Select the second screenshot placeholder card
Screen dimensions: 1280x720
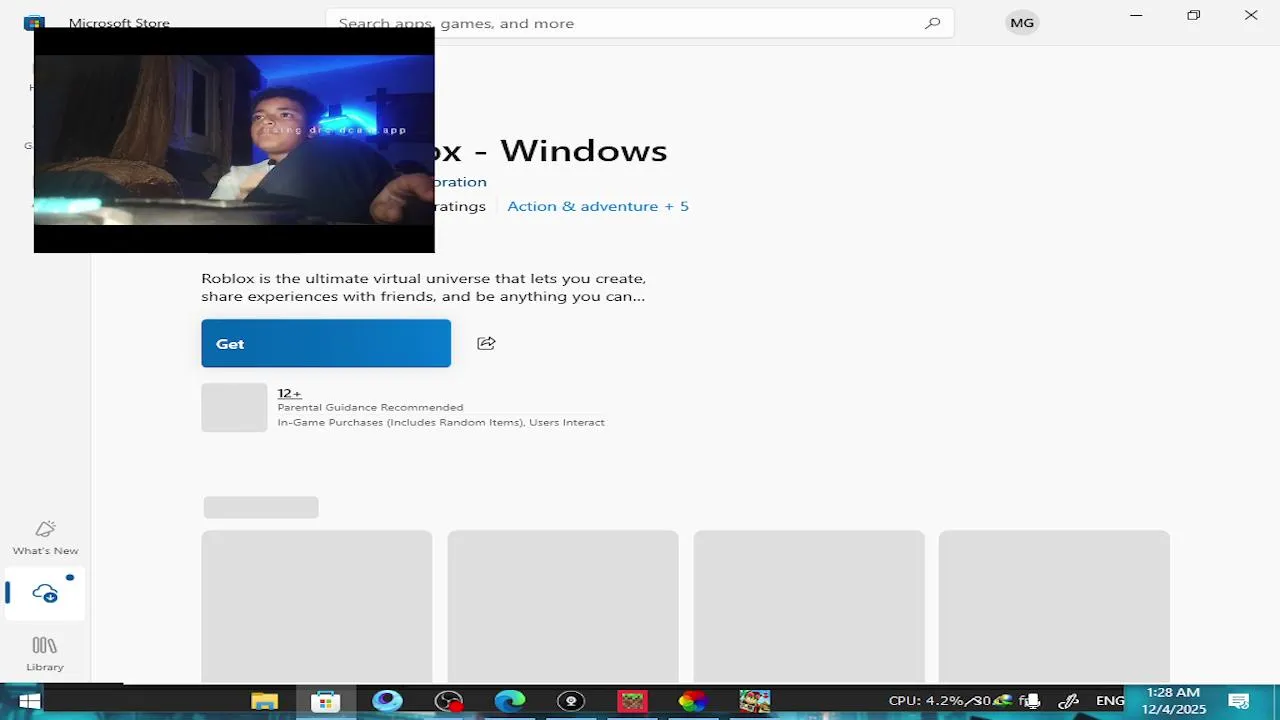click(562, 606)
